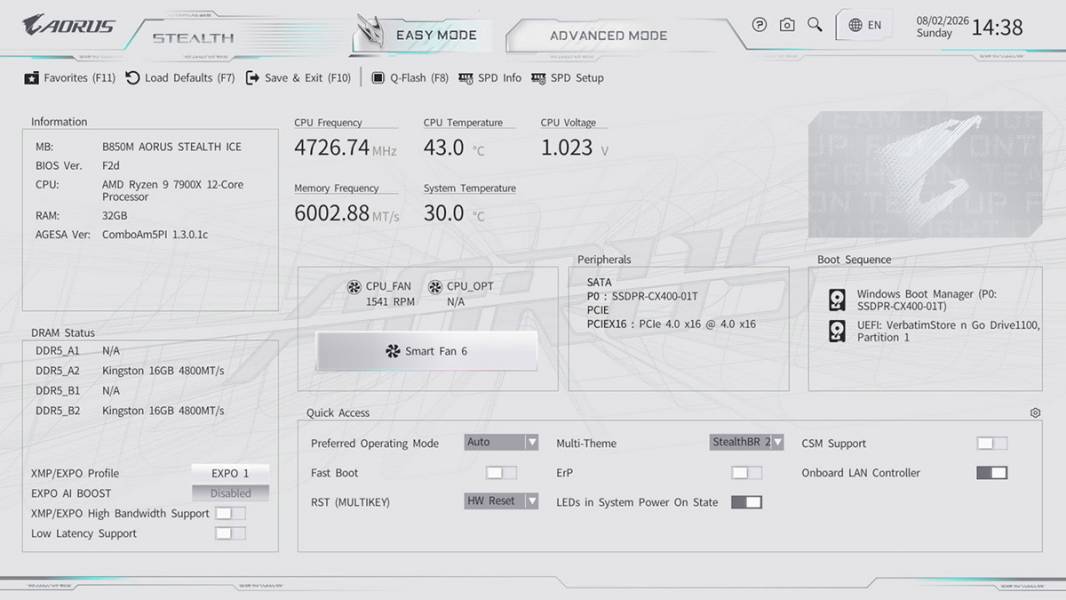Viewport: 1066px width, 600px height.
Task: Open the EN language selector
Action: point(865,25)
